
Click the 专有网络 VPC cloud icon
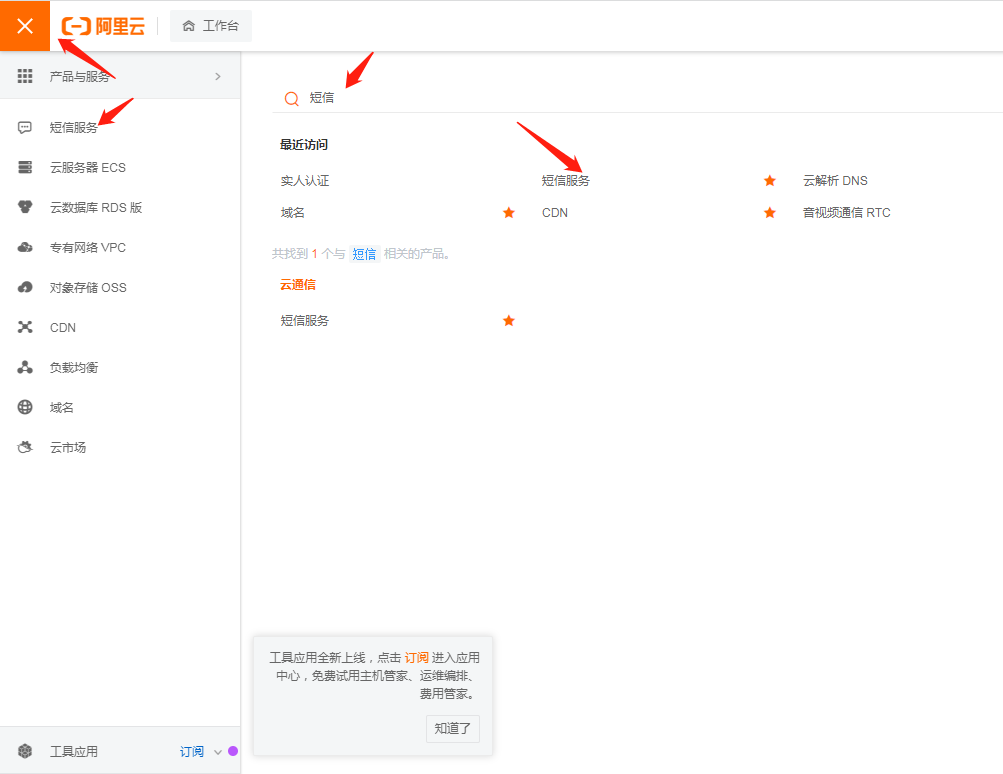click(x=25, y=247)
